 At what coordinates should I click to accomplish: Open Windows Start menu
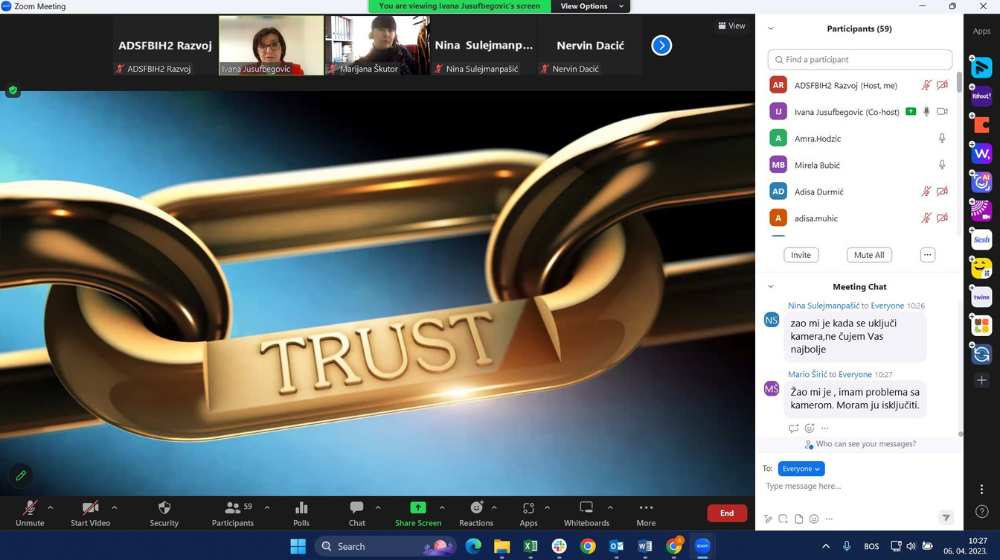coord(298,546)
